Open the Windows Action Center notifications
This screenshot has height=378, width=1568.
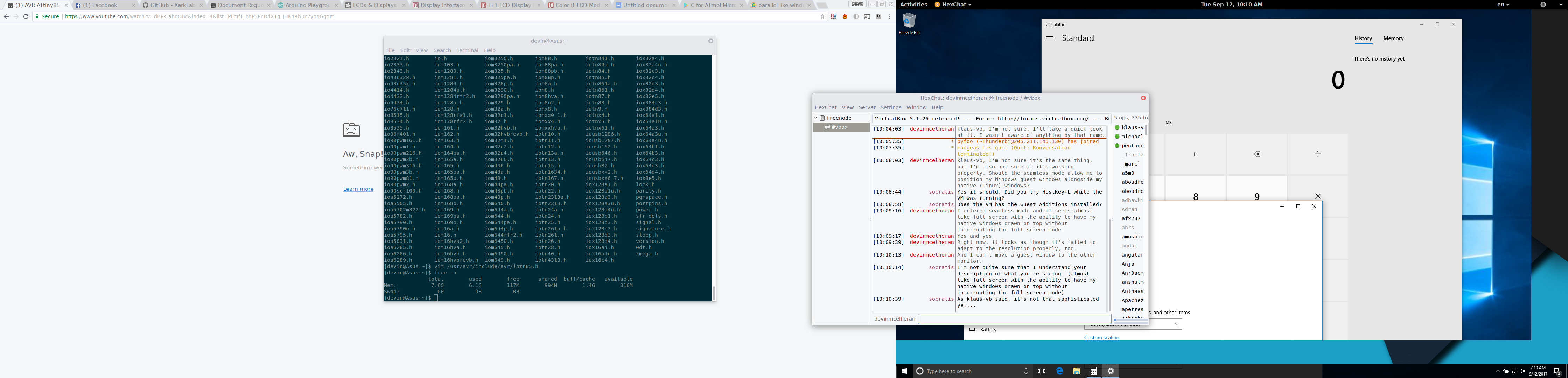tap(1557, 371)
